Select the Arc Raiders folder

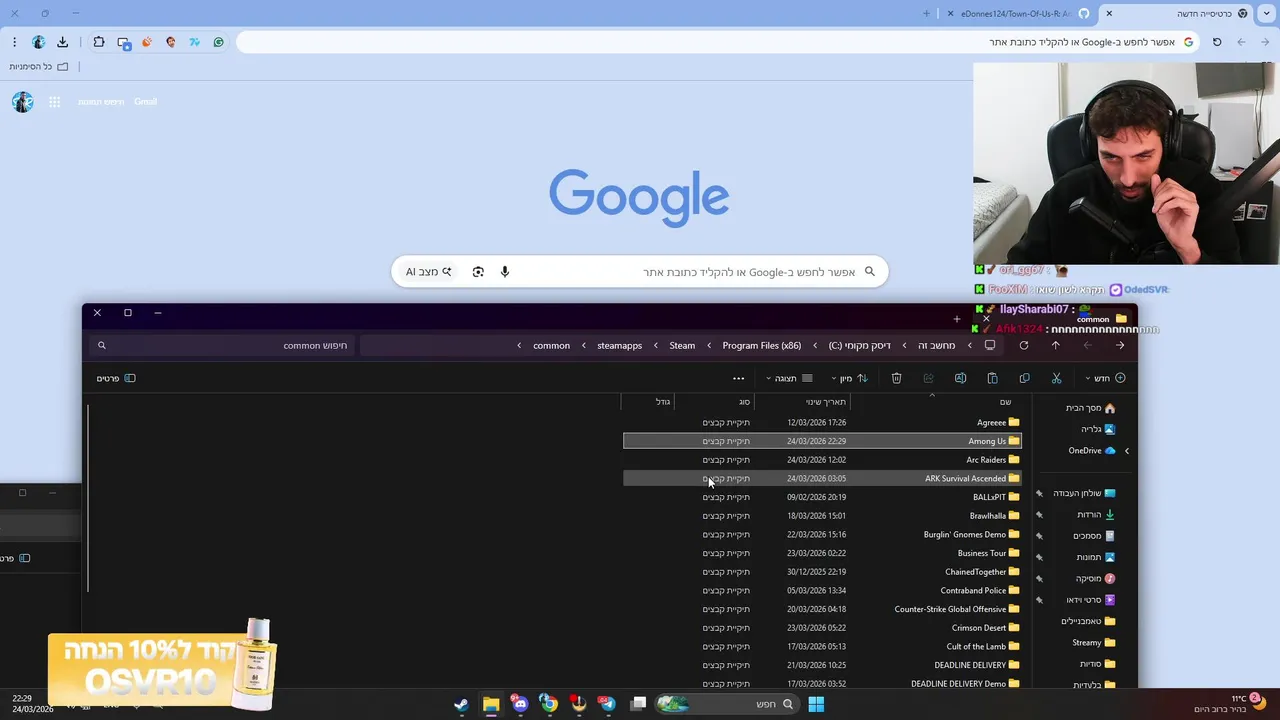[x=822, y=460]
